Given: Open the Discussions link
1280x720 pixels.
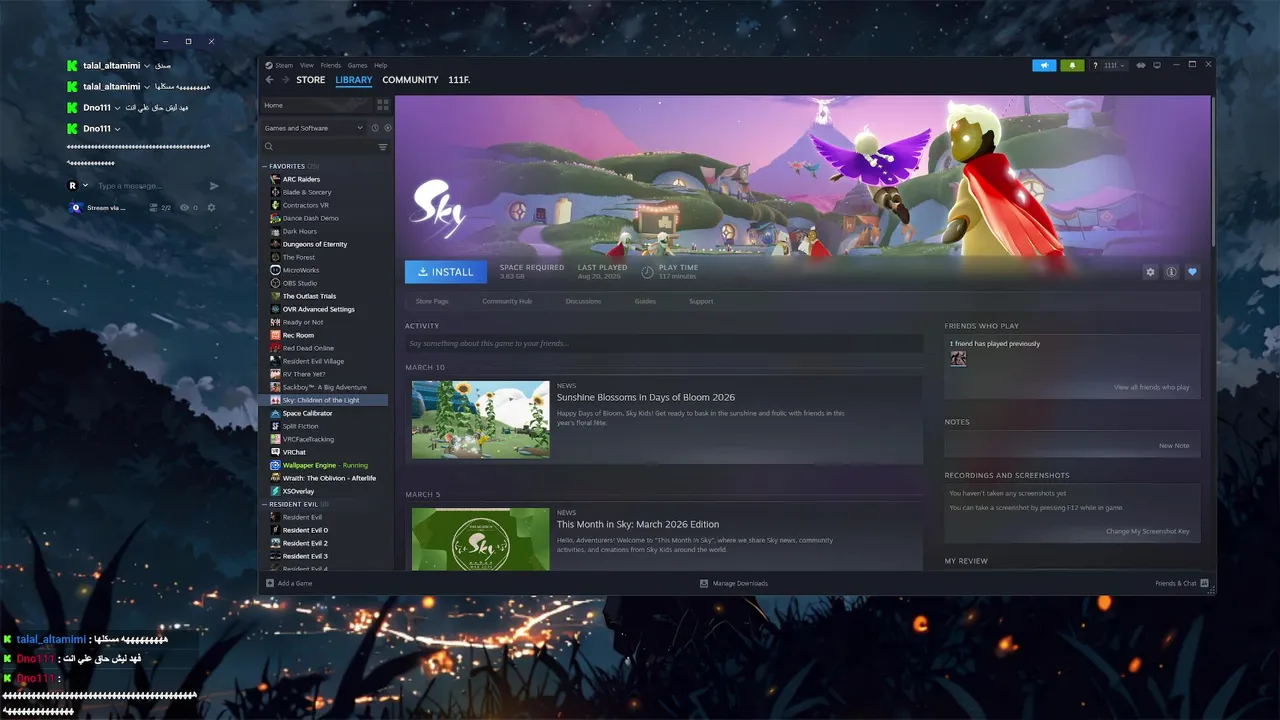Looking at the screenshot, I should click(583, 301).
